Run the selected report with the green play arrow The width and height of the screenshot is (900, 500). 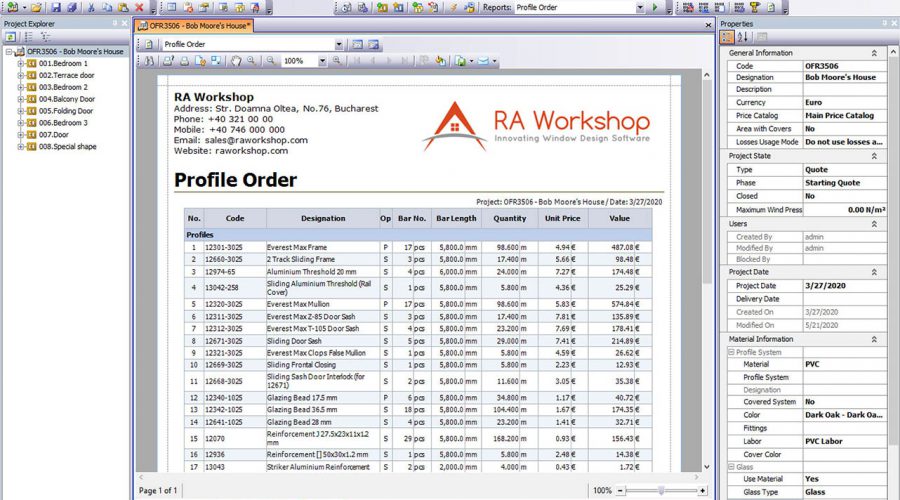pos(655,7)
